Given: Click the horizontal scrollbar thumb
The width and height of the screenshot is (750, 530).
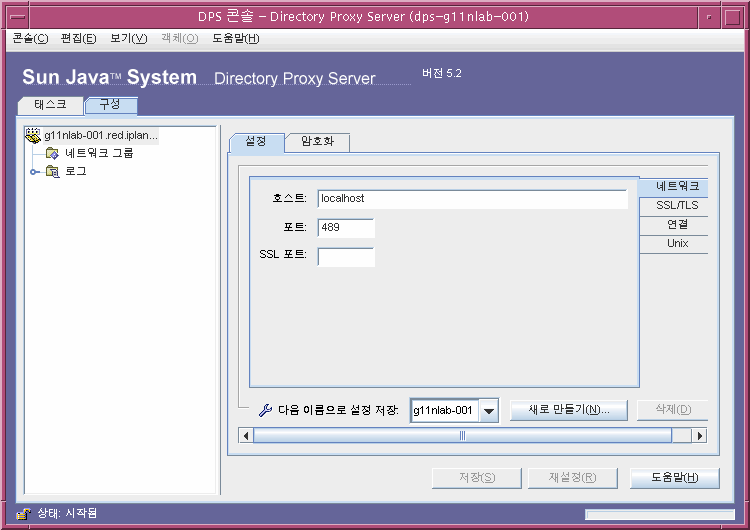Looking at the screenshot, I should click(463, 436).
